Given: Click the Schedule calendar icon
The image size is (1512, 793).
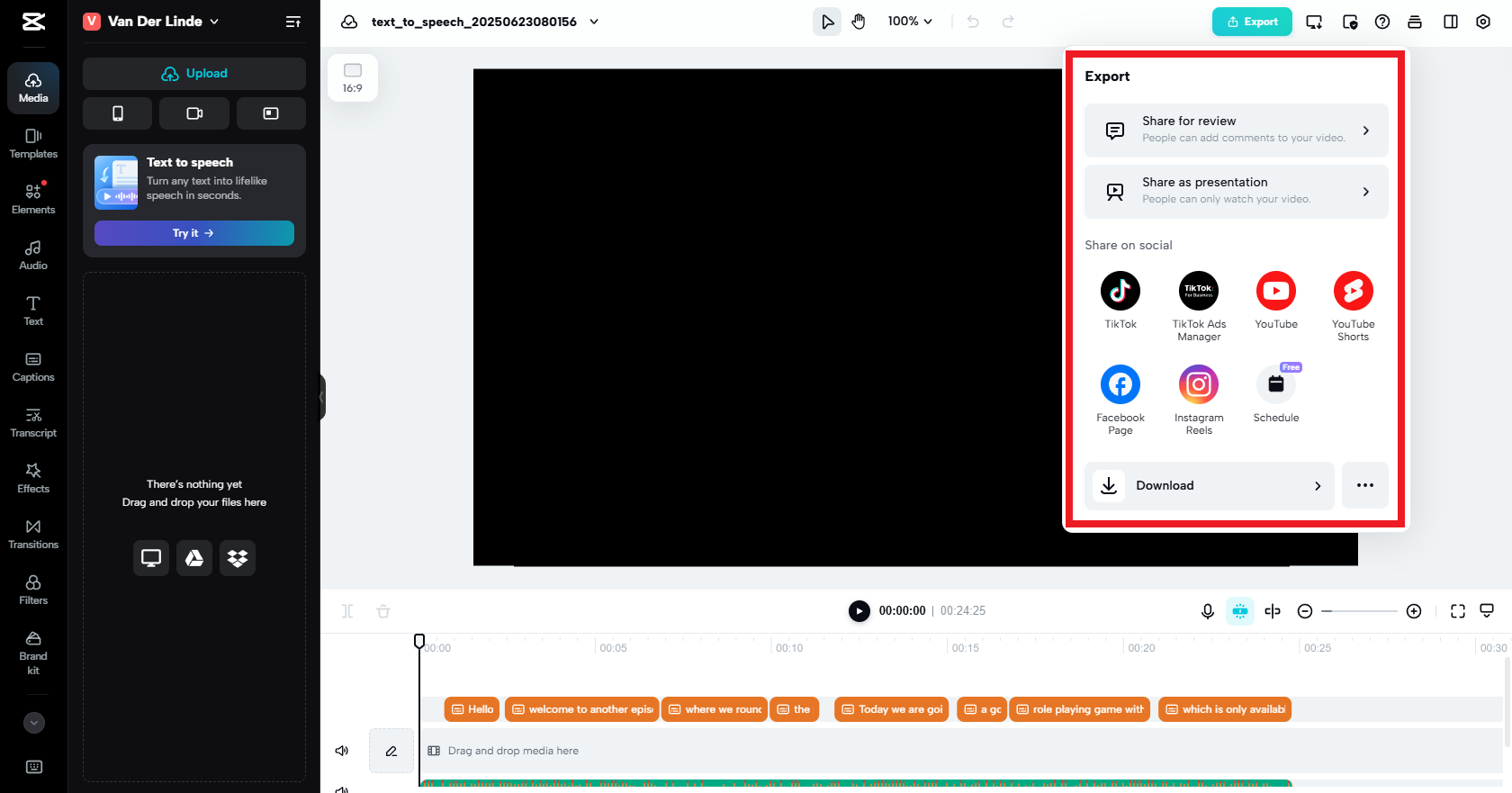Looking at the screenshot, I should 1275,384.
